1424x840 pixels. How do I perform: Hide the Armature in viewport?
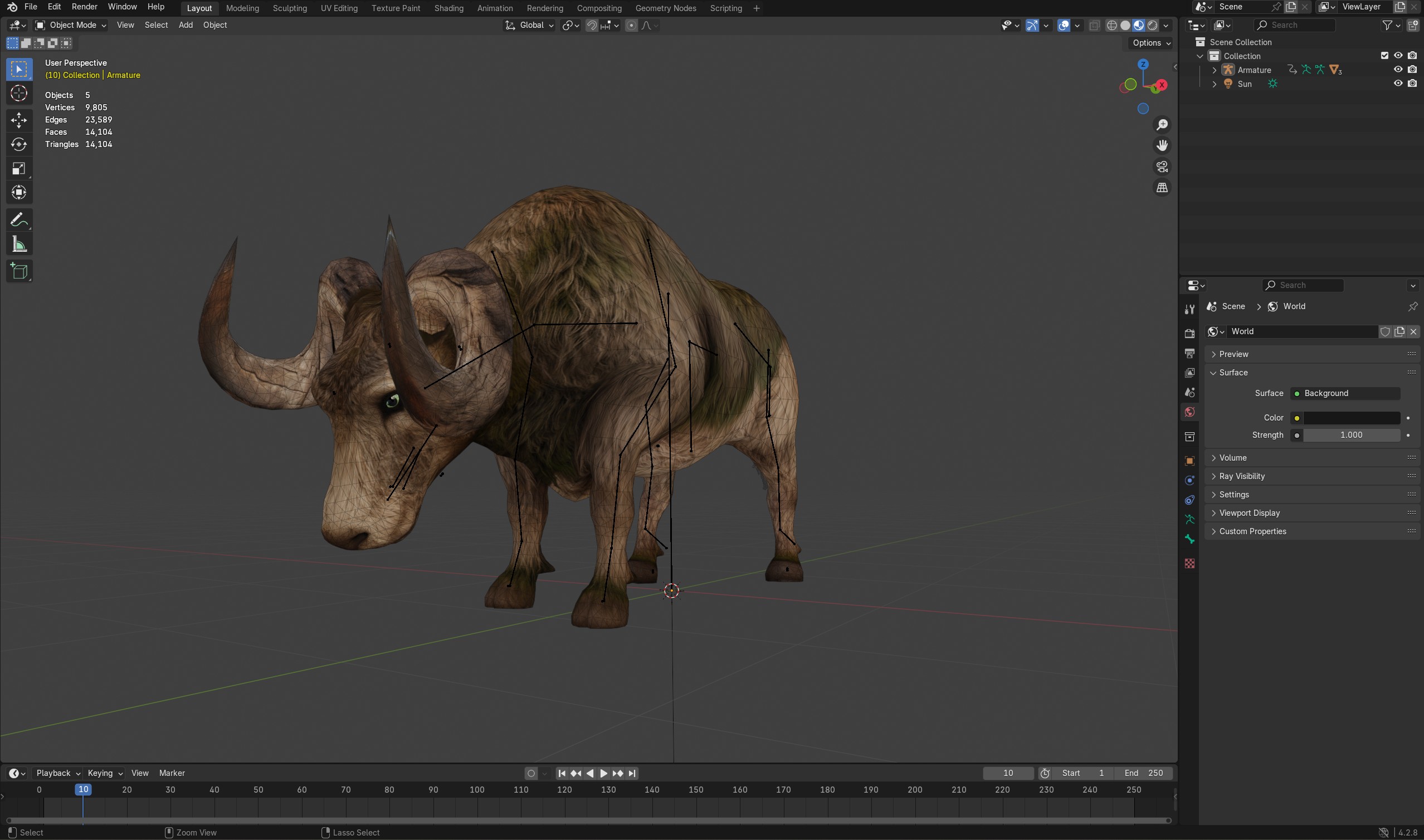pos(1398,70)
